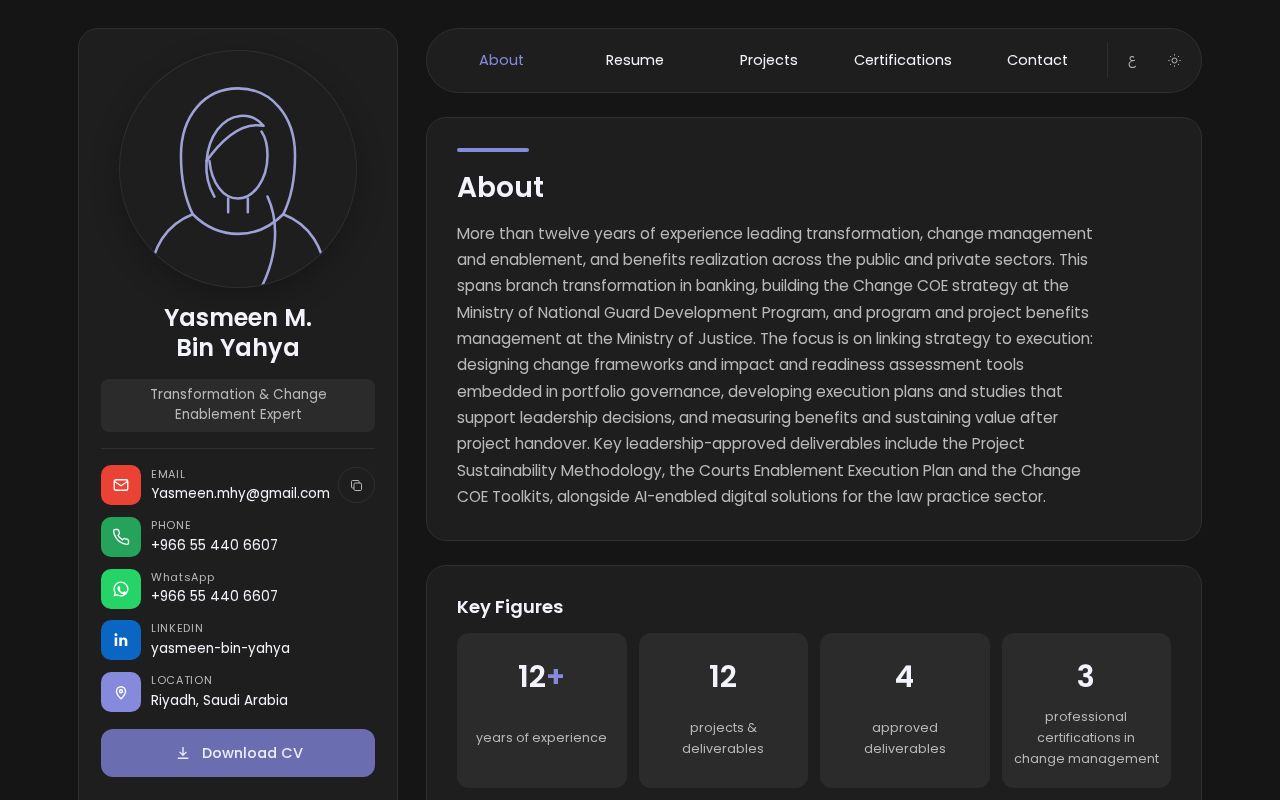Click the profile avatar illustration
Screen dimensions: 1280x800
click(238, 169)
